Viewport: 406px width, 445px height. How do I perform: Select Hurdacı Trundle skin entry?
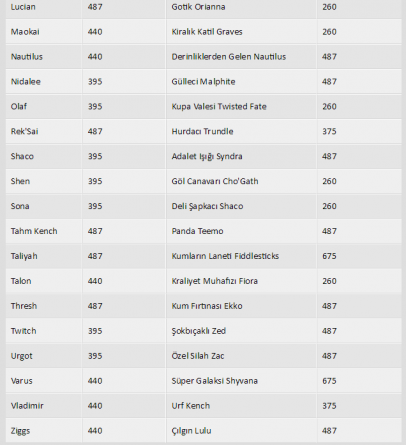[x=202, y=132]
